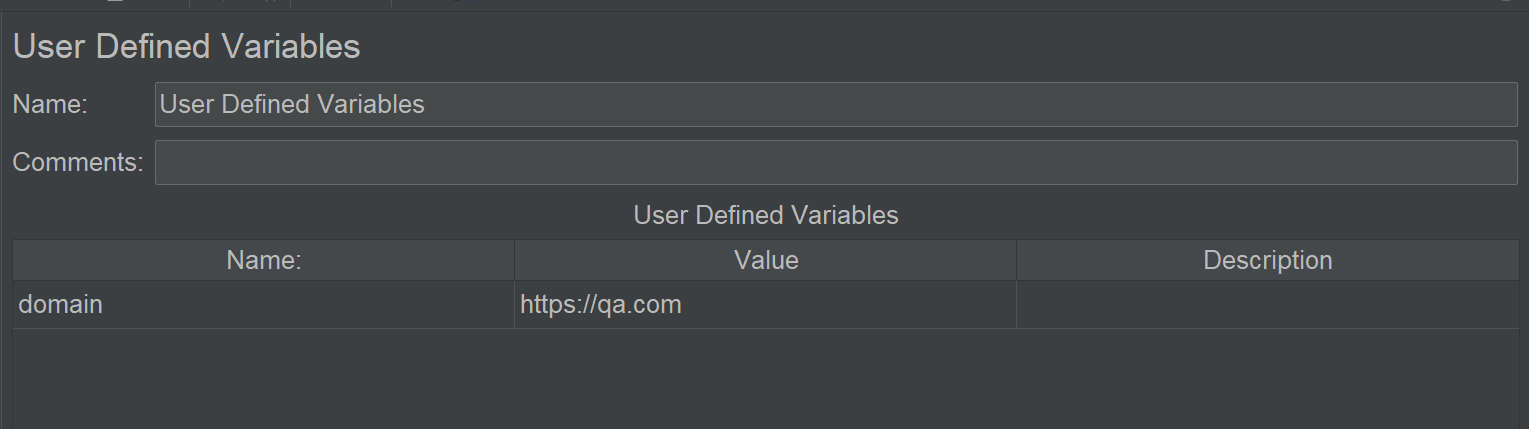Click the divider between Name: and Value headers
The image size is (1529, 429).
click(514, 260)
